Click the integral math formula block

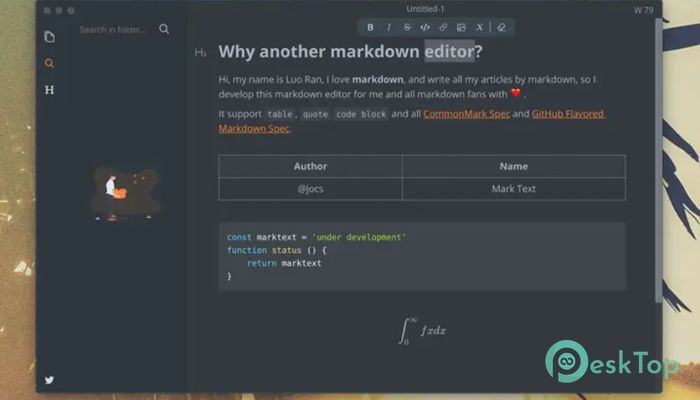click(422, 331)
